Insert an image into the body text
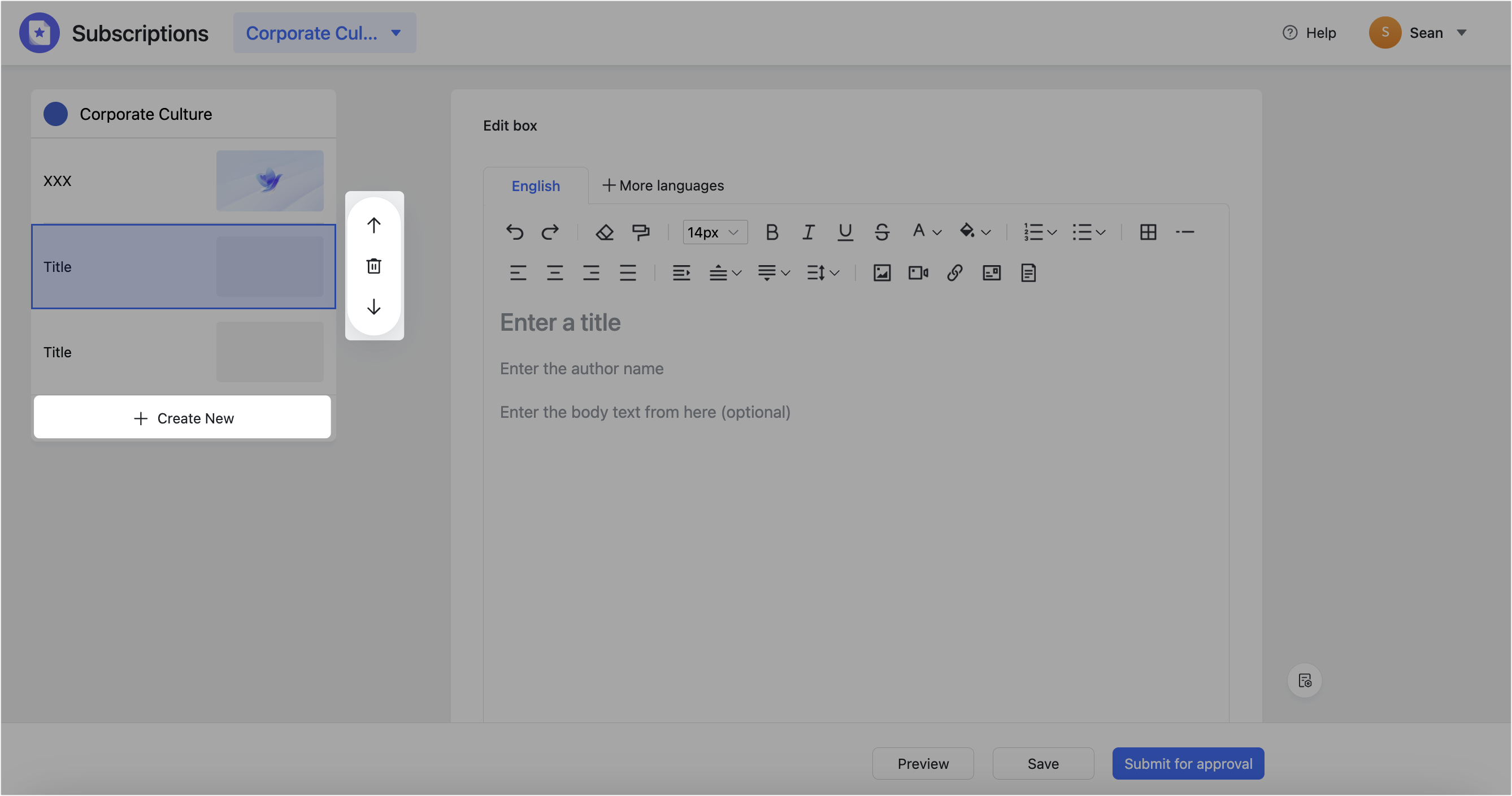This screenshot has height=796, width=1512. tap(882, 272)
